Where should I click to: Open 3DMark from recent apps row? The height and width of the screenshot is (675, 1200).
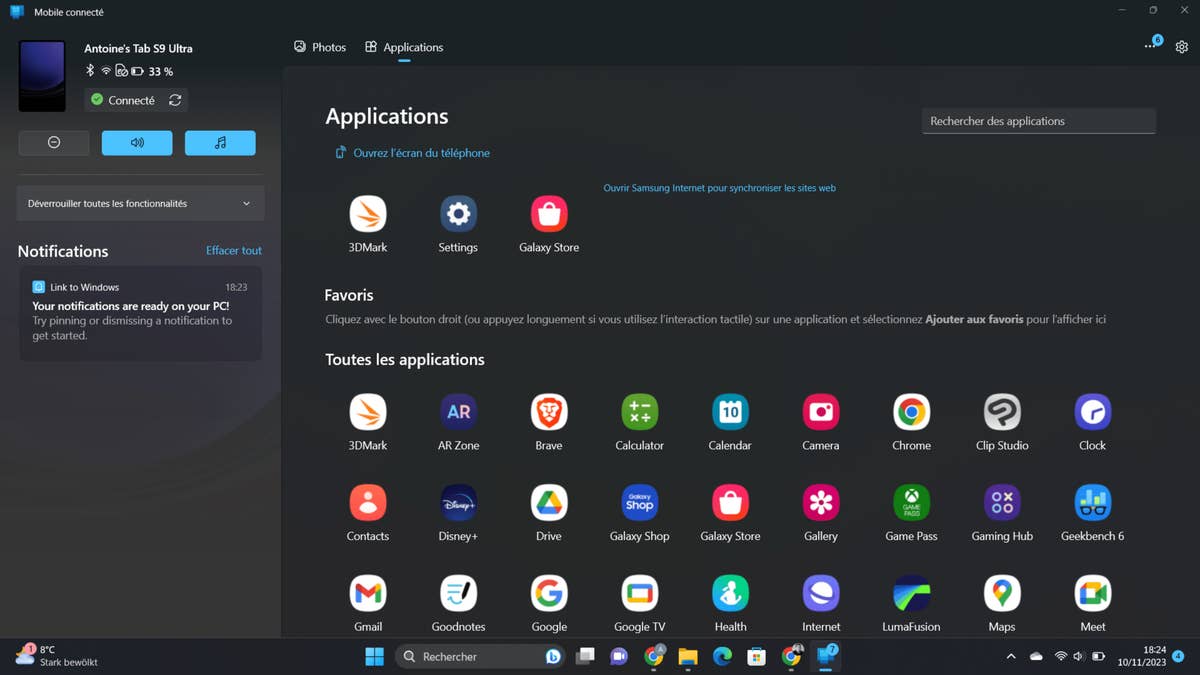pos(368,215)
